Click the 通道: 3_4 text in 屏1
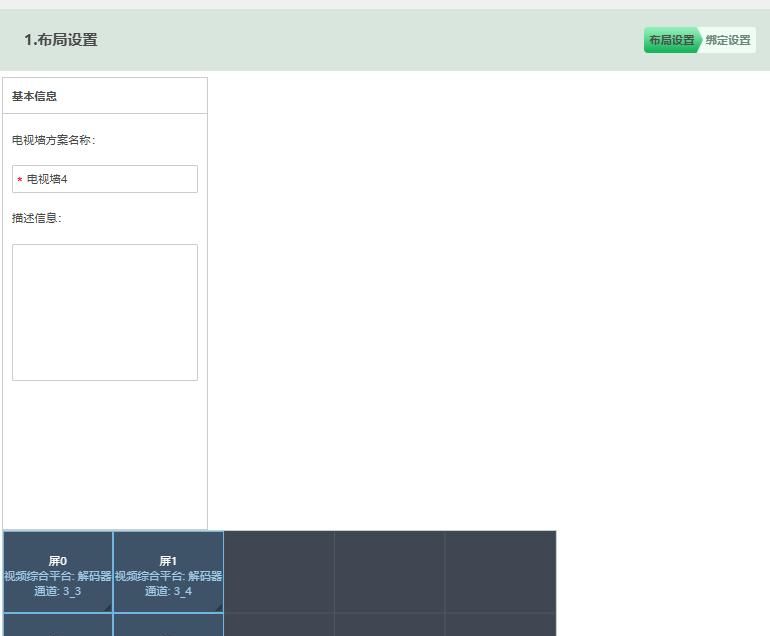The height and width of the screenshot is (636, 770). click(x=168, y=591)
